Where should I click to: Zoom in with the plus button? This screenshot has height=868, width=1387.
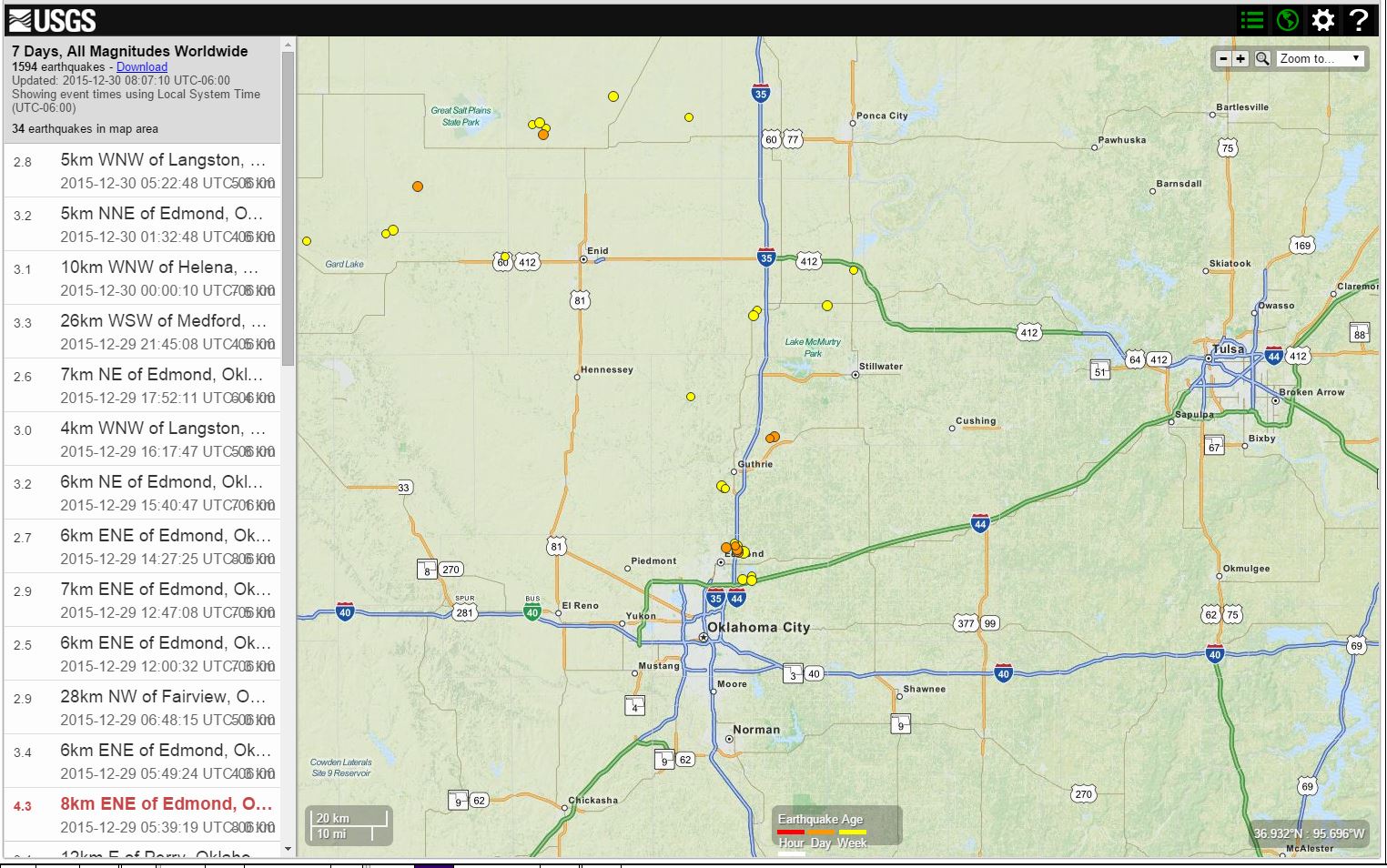1240,58
